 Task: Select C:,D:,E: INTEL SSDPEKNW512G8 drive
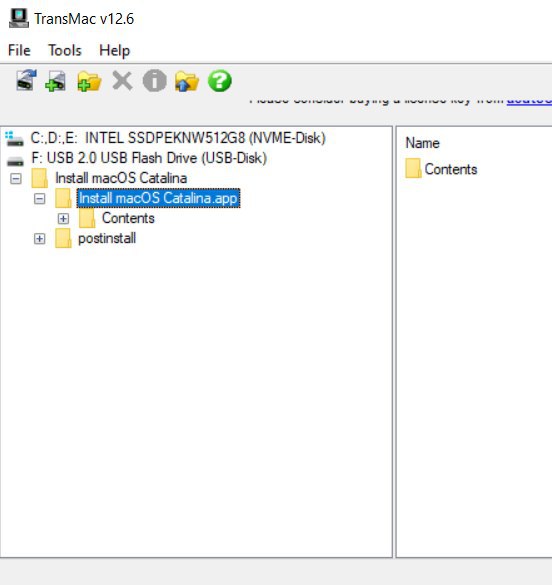point(178,138)
